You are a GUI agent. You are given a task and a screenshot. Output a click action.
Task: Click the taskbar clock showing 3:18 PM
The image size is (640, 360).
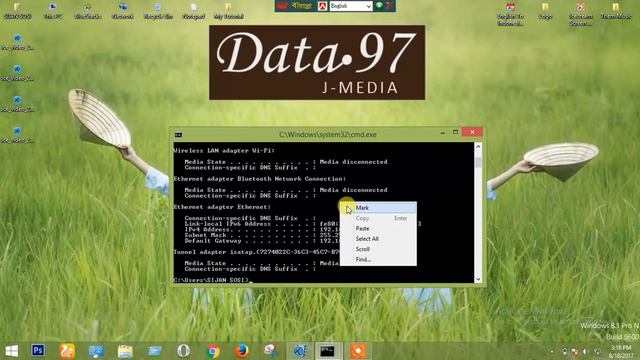pyautogui.click(x=621, y=351)
